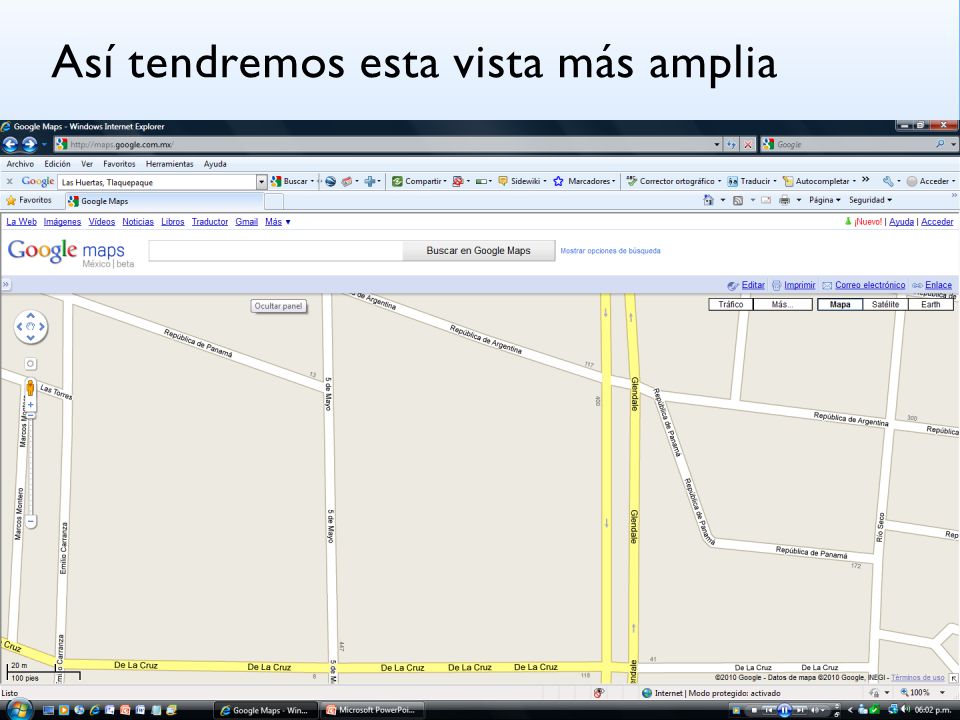The image size is (960, 720).
Task: Click the search magnifier in the IE search box
Action: pyautogui.click(x=940, y=144)
